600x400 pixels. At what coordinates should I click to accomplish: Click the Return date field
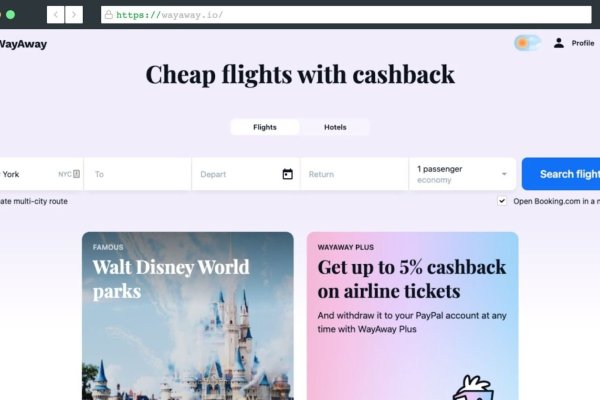click(x=354, y=174)
